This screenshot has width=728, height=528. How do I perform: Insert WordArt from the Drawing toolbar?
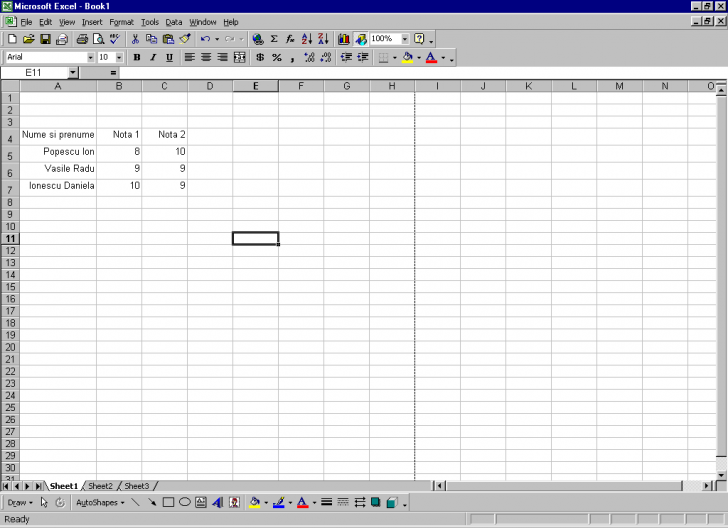point(217,502)
